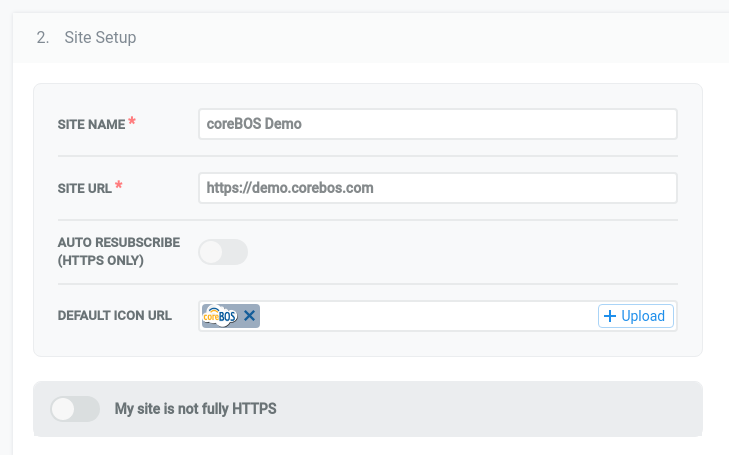Click the red asterisk beside Site URL
Viewport: 729px width, 455px height.
(120, 187)
